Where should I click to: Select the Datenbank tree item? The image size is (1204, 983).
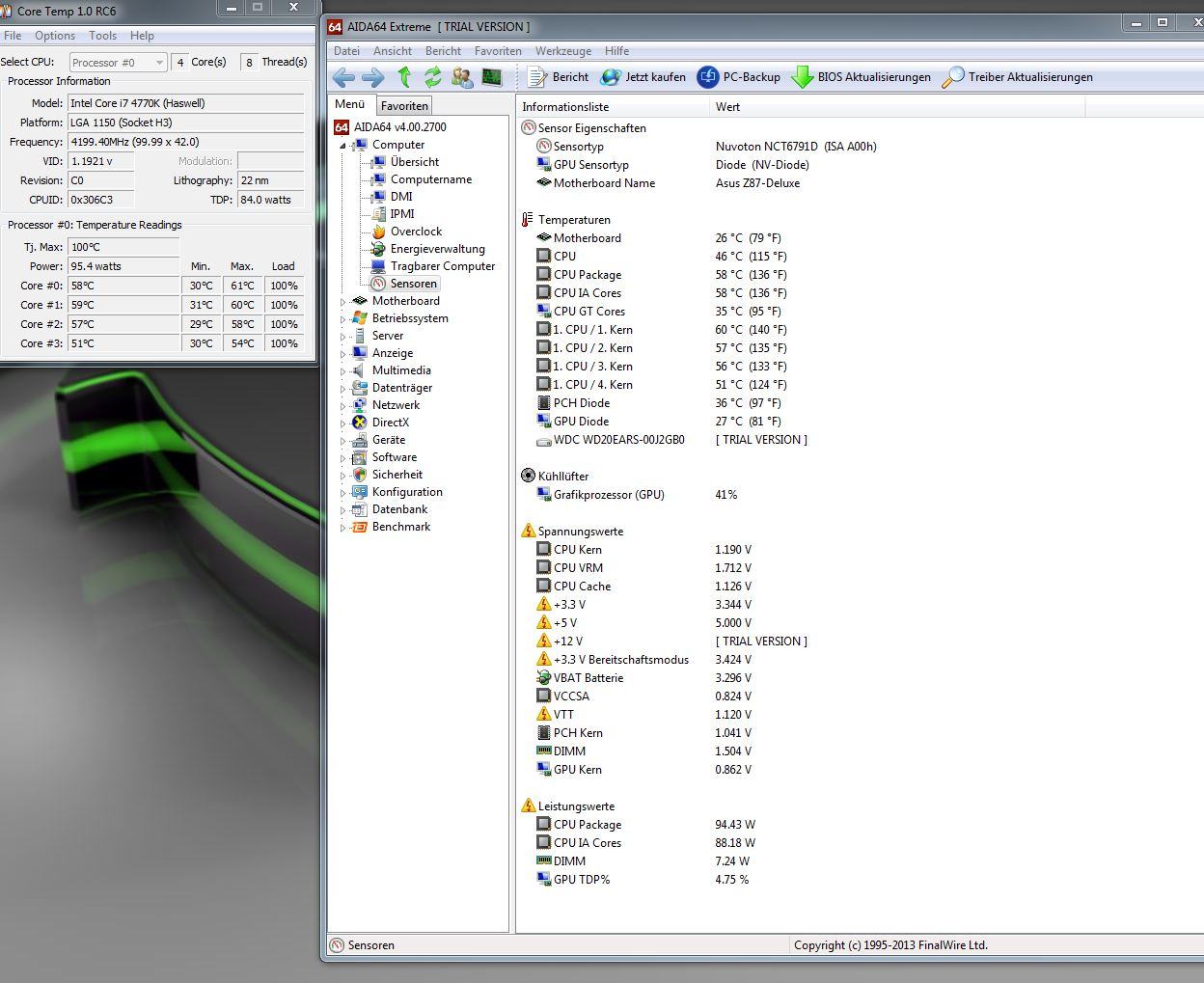coord(399,509)
